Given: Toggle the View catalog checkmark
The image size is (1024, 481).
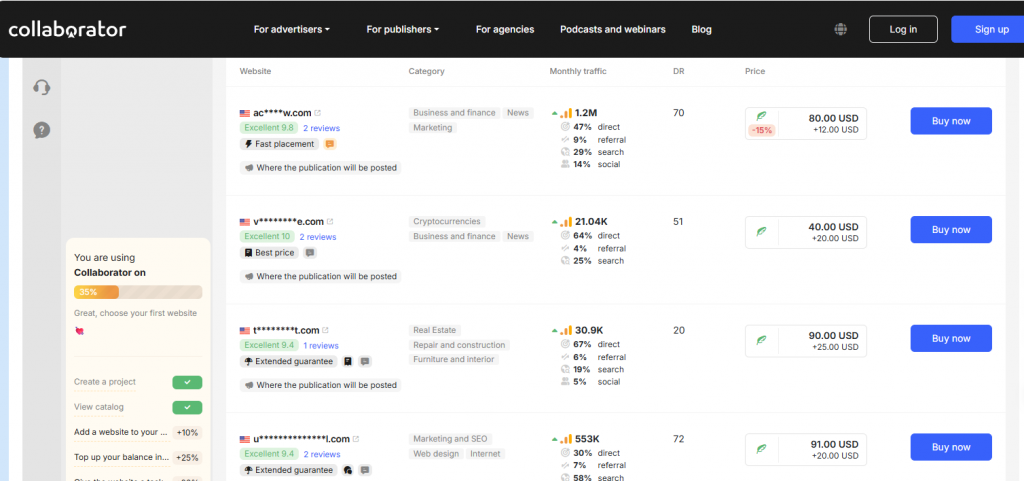Looking at the screenshot, I should click(187, 408).
